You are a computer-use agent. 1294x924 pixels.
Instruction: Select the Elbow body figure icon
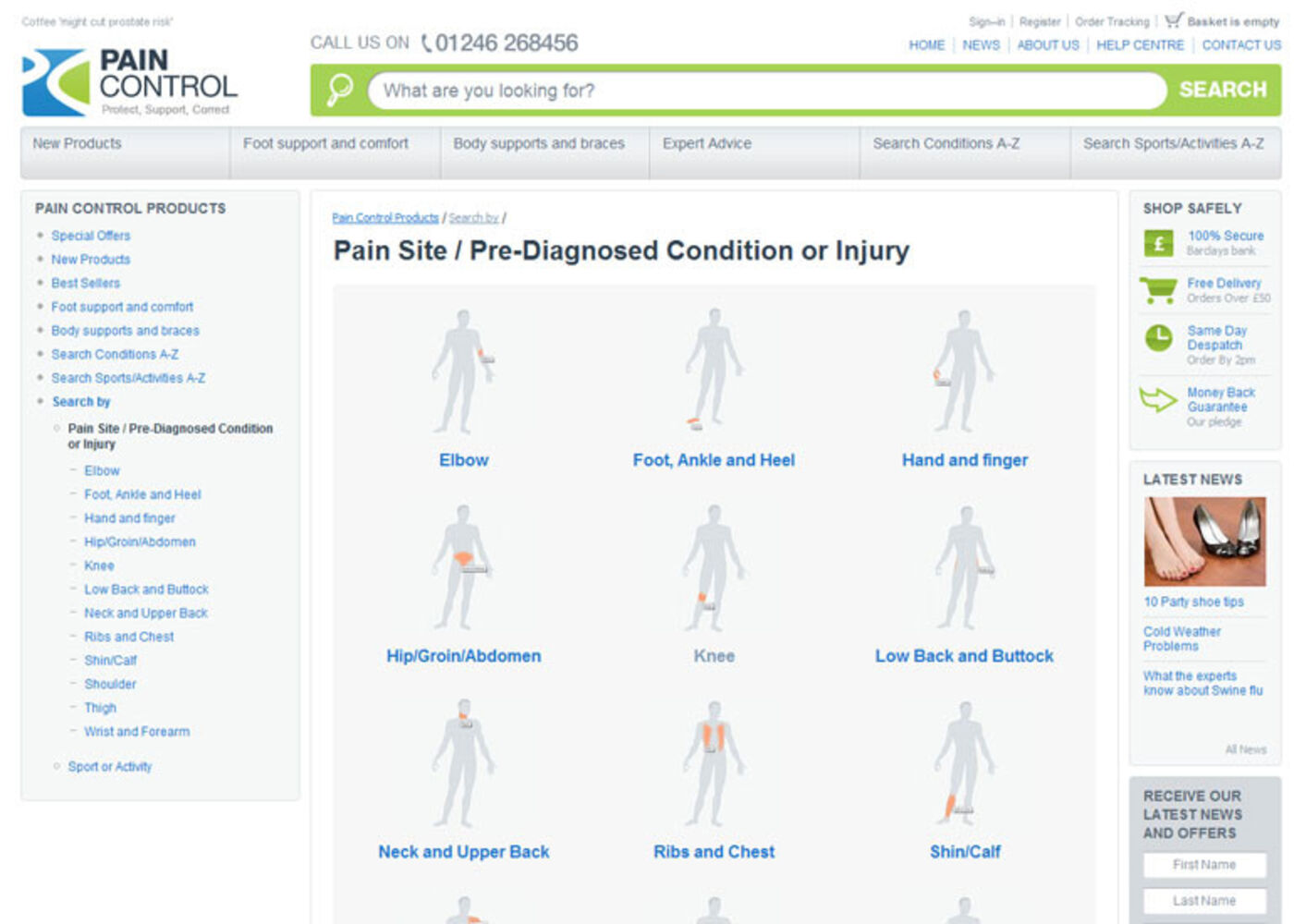point(463,371)
